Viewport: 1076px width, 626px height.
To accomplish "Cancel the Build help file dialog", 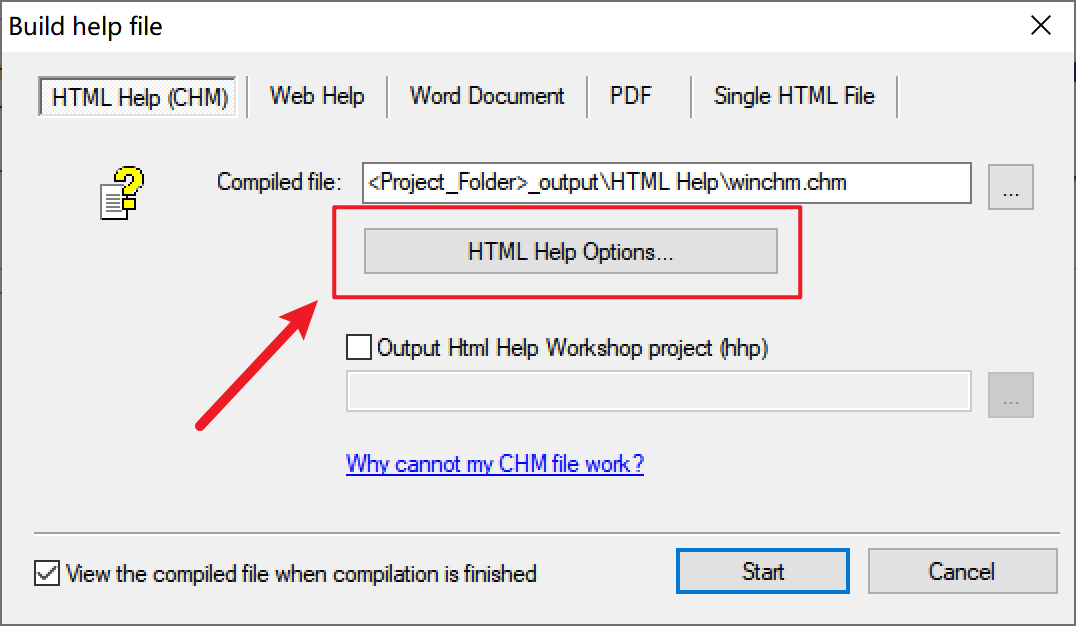I will tap(961, 572).
